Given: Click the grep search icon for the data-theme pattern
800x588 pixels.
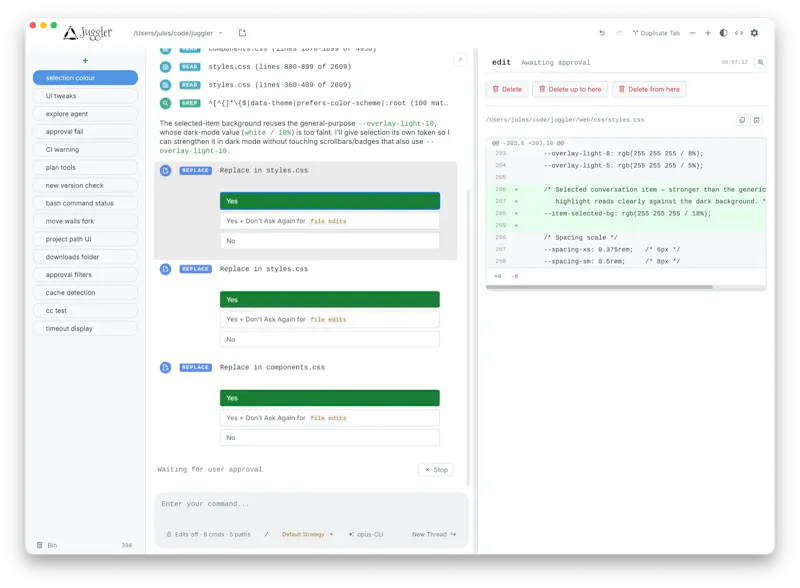Looking at the screenshot, I should click(165, 103).
